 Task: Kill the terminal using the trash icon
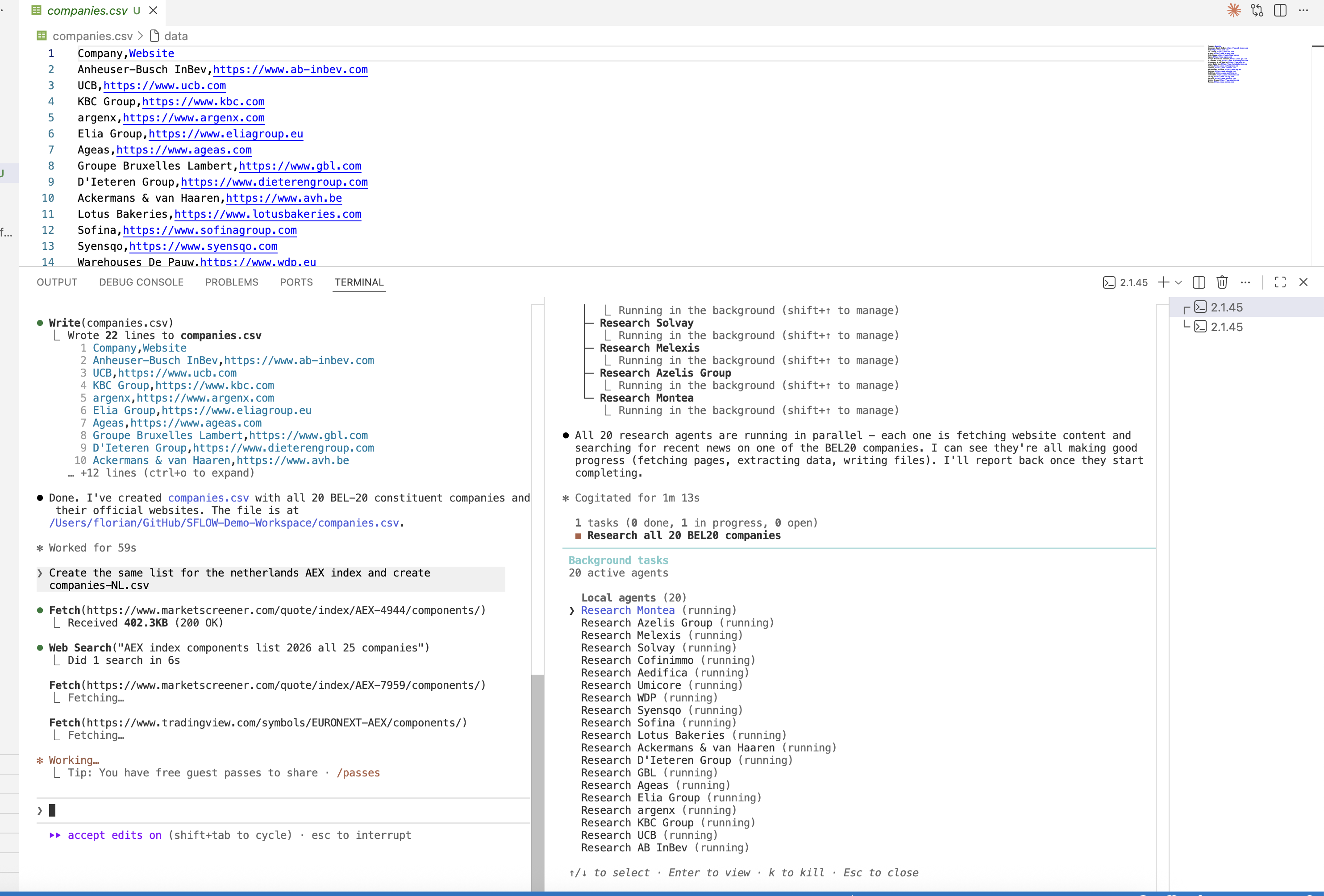(1222, 282)
